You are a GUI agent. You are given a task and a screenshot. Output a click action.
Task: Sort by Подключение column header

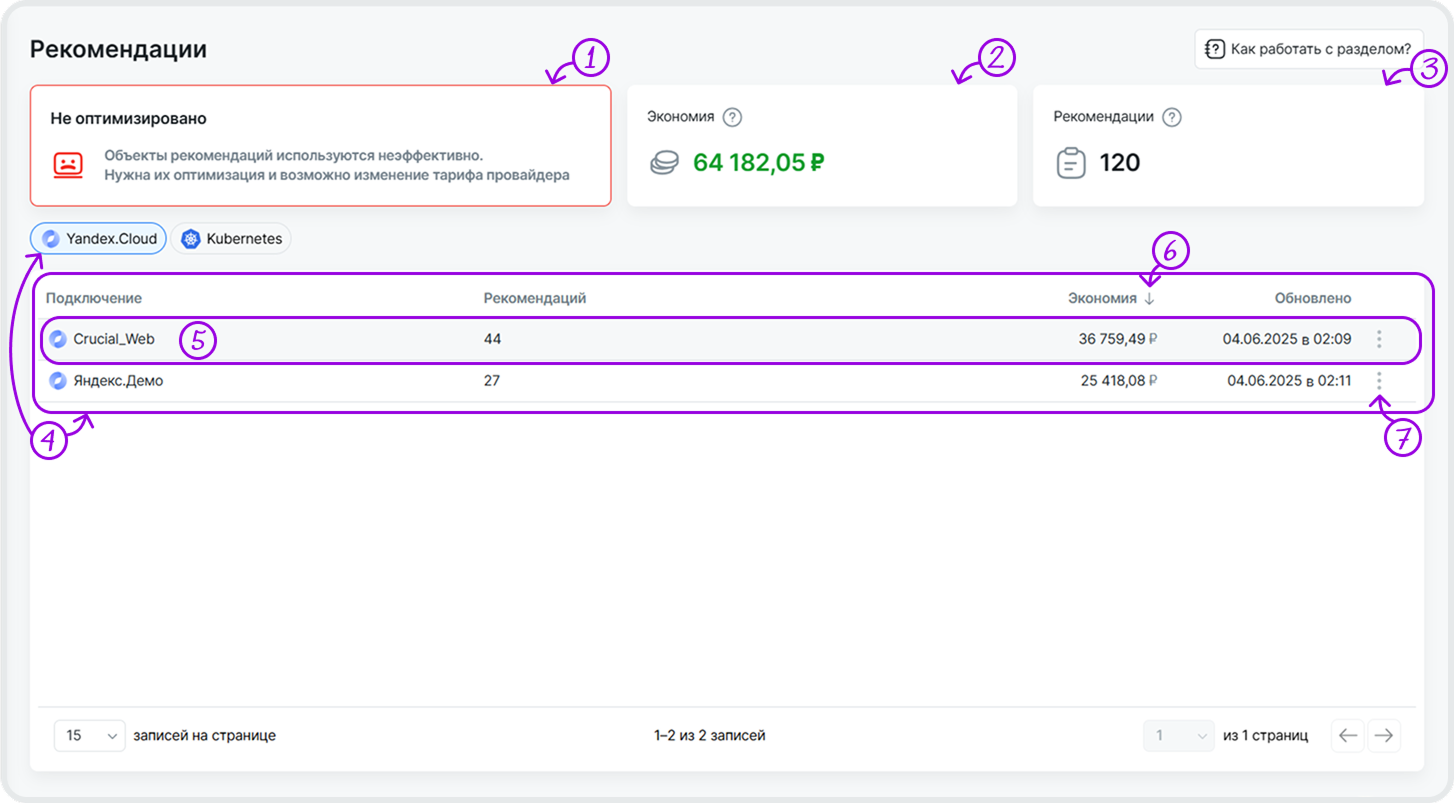94,298
